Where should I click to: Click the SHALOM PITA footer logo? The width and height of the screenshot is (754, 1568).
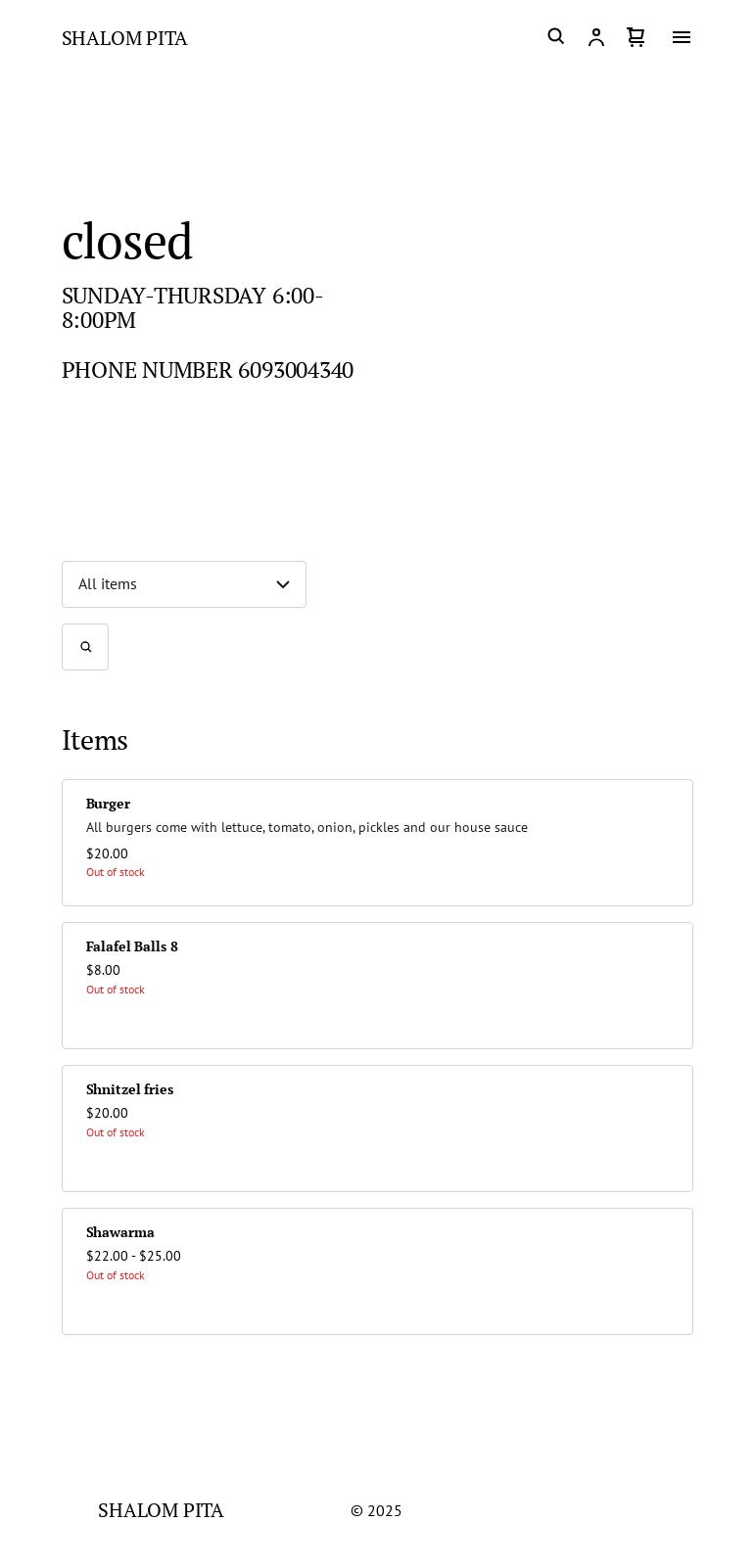pyautogui.click(x=161, y=1510)
